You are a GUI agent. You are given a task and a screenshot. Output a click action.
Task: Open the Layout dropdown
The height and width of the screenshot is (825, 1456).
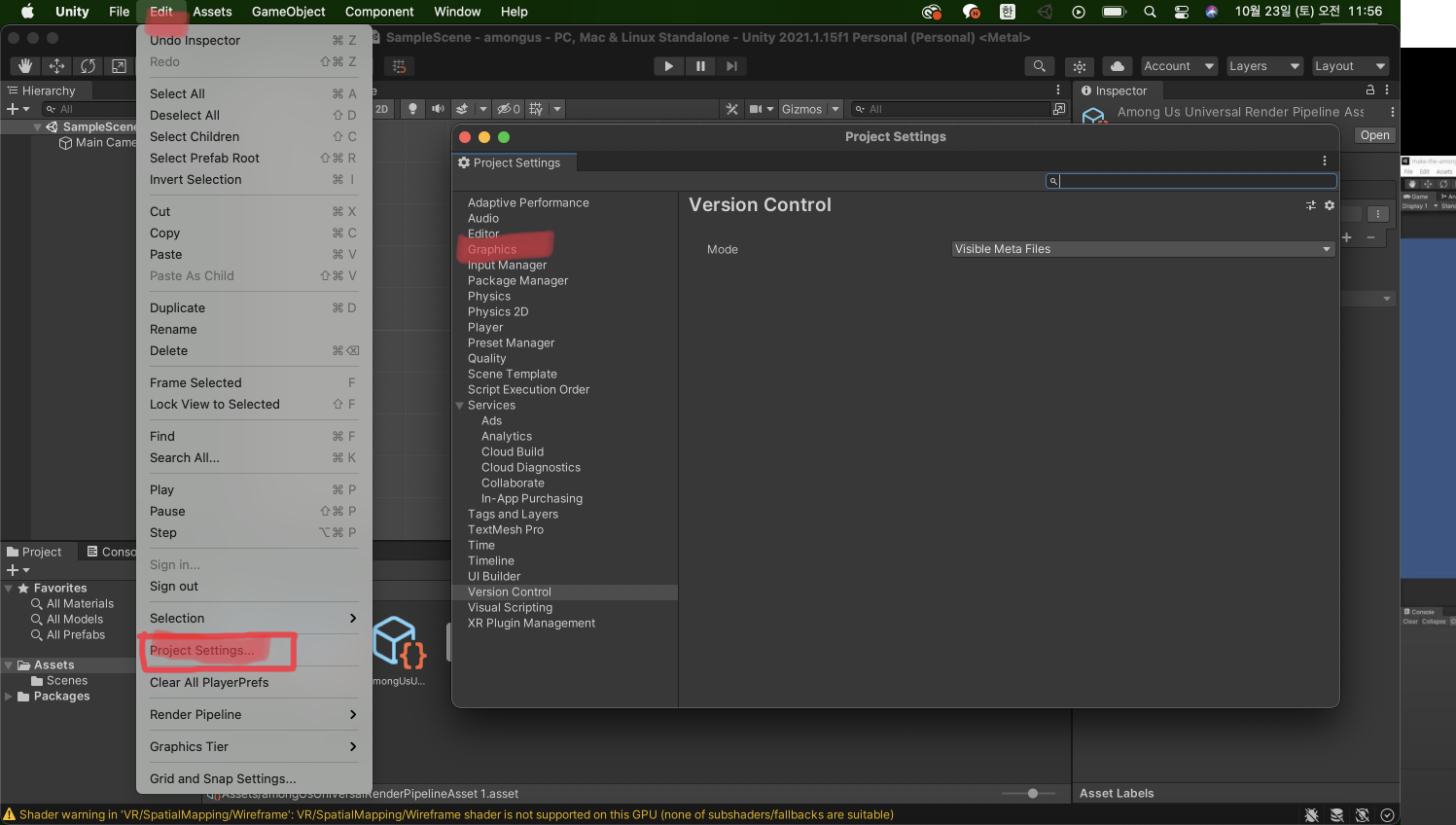[1350, 66]
